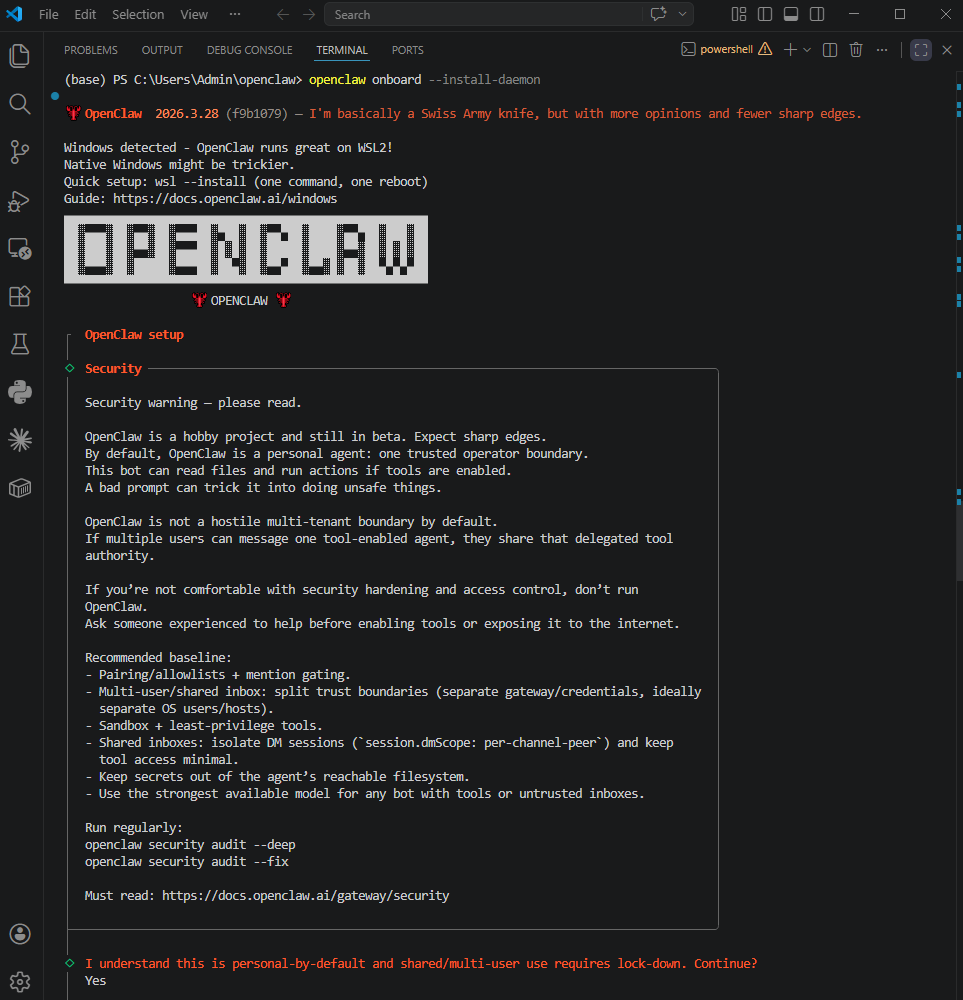
Task: Open the File menu
Action: tap(48, 14)
